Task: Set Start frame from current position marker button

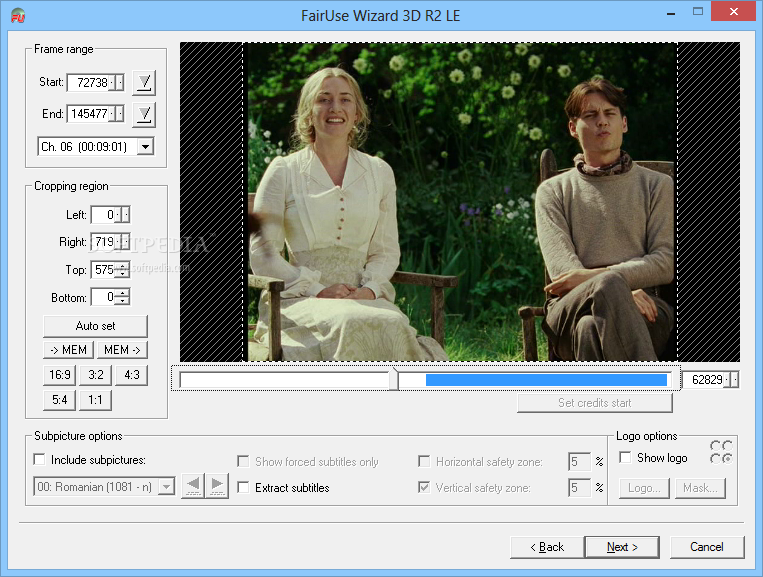Action: pos(144,82)
